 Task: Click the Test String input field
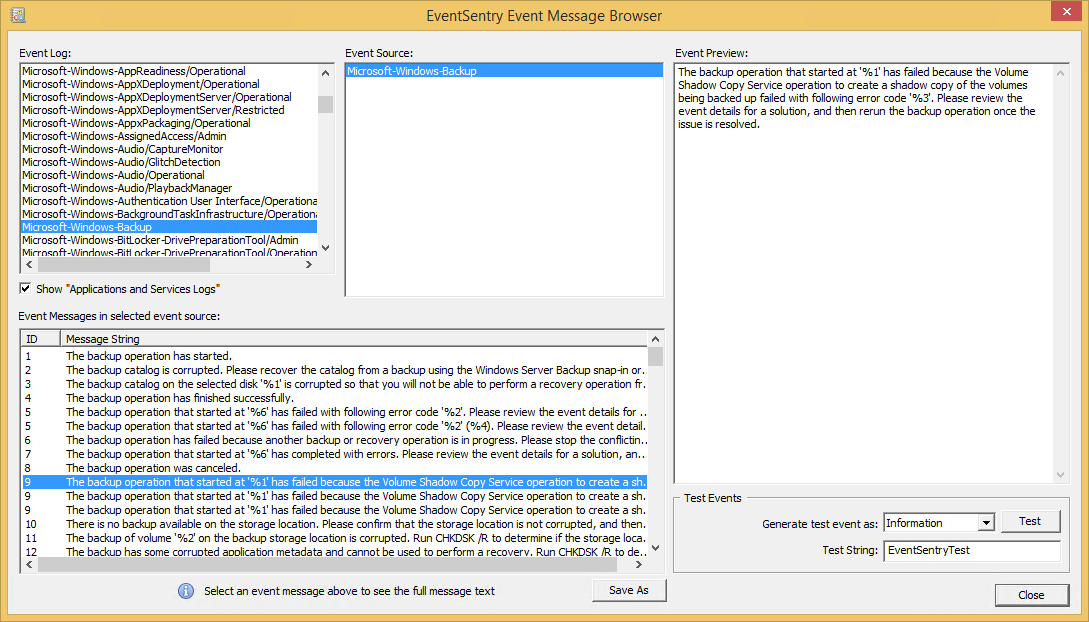(972, 550)
